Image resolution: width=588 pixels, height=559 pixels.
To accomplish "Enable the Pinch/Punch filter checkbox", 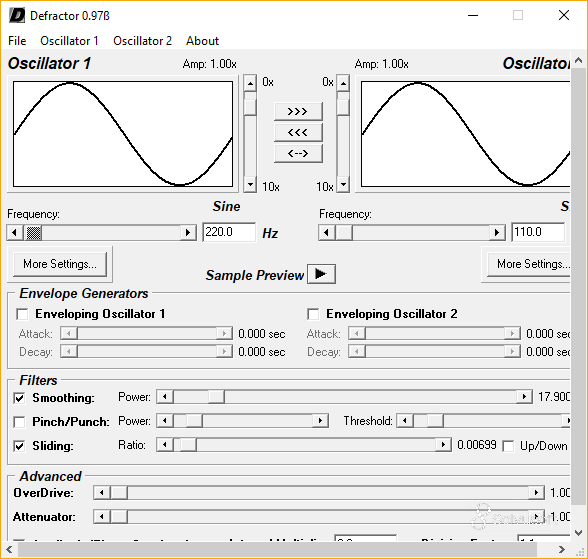I will pos(19,422).
